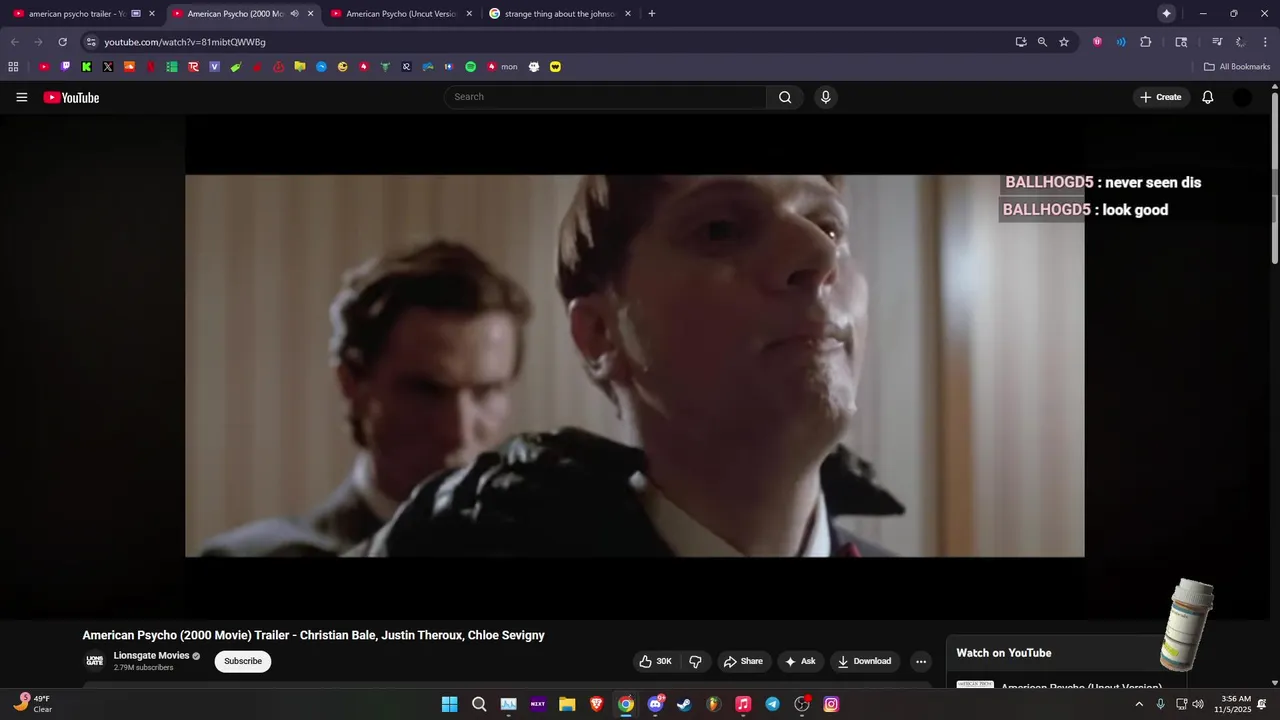Start voice search with microphone icon

click(825, 97)
